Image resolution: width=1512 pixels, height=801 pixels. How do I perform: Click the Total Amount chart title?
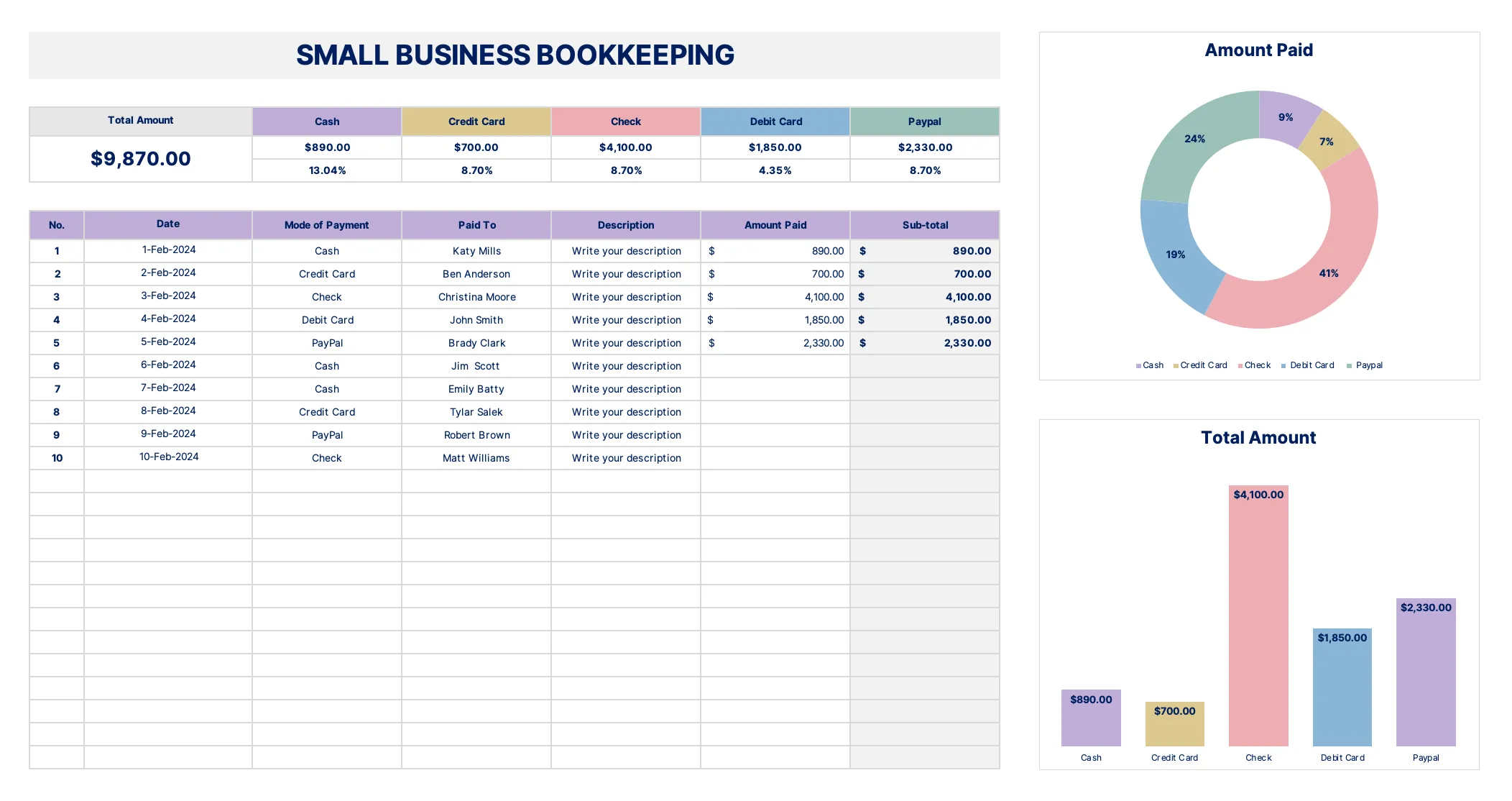[1258, 438]
